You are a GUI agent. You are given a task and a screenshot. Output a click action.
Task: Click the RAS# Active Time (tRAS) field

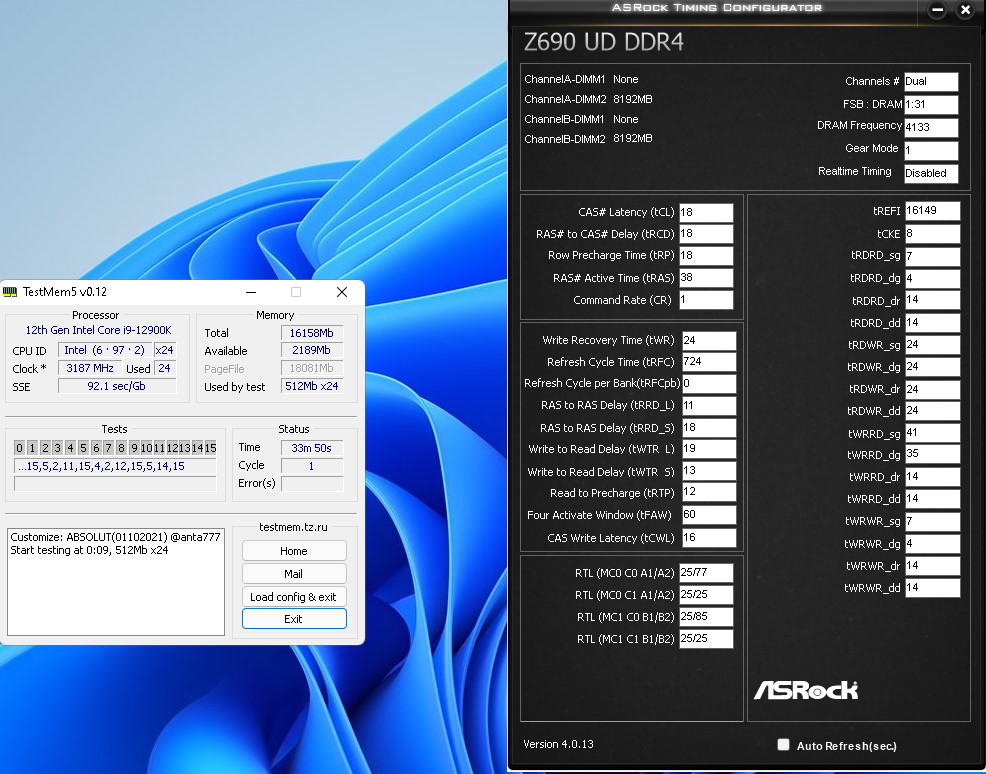(x=706, y=277)
